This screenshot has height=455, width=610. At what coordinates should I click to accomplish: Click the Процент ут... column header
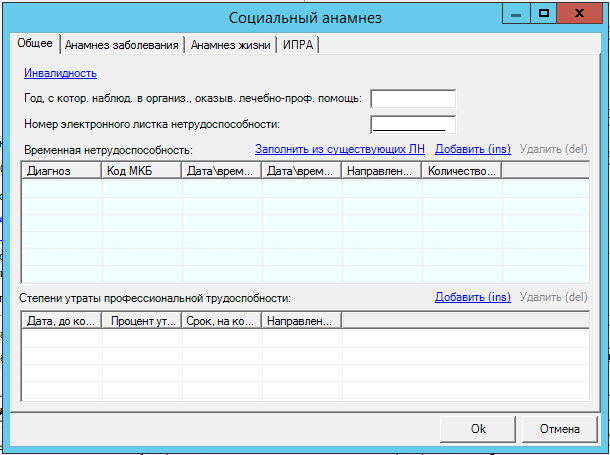142,320
